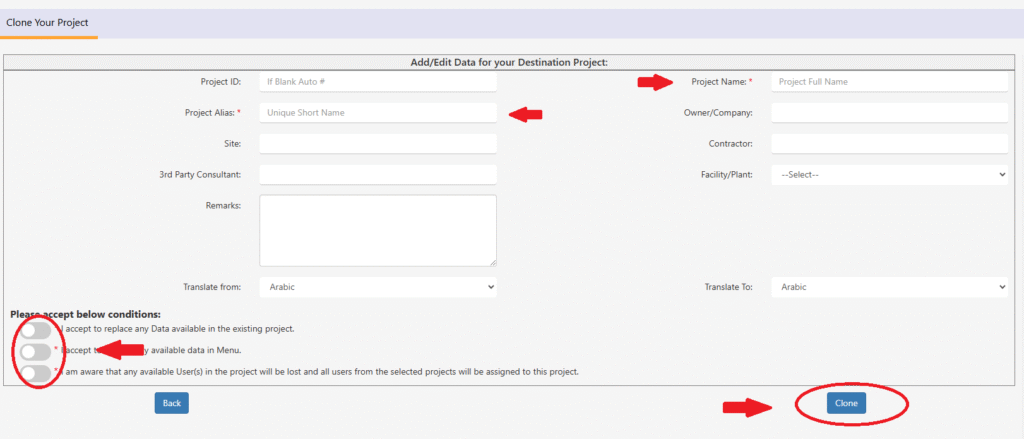
Task: Toggle the users will be lost acknowledgement
Action: [35, 373]
